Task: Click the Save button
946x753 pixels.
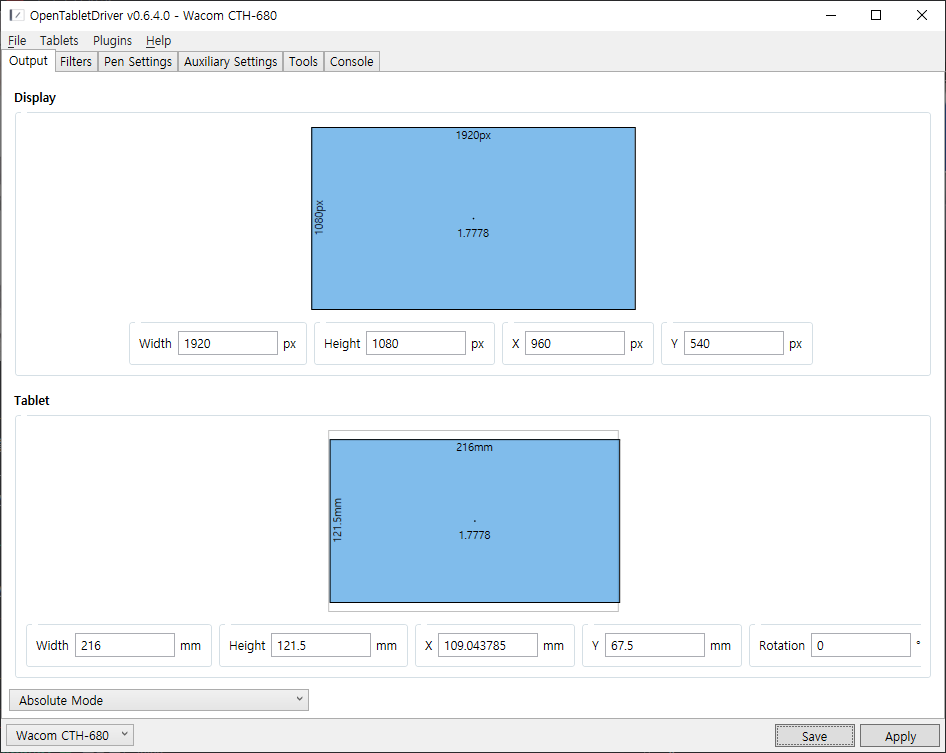Action: point(814,736)
